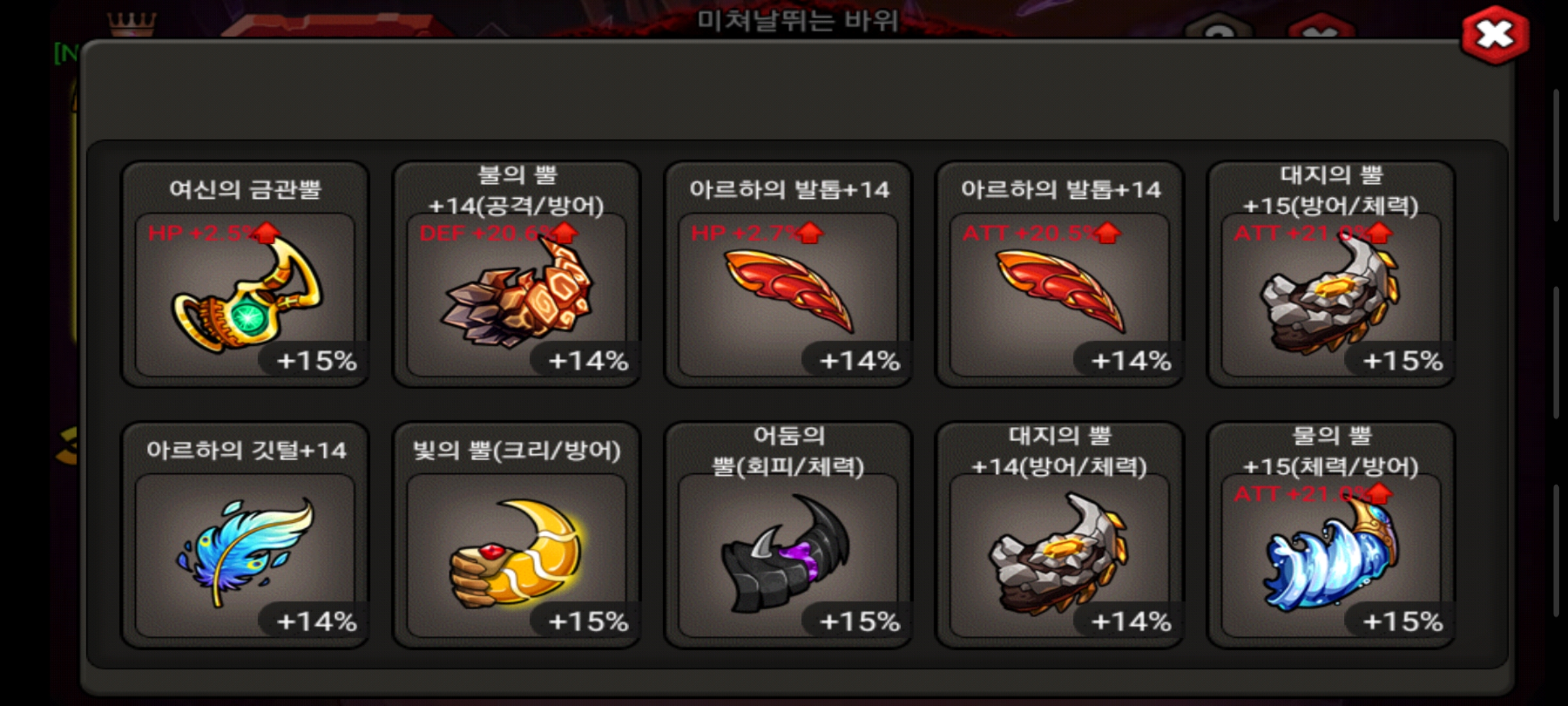Choose 아르하의 발톱+14 with HP +2.7% bonus
Viewport: 1568px width, 706px height.
coord(788,275)
